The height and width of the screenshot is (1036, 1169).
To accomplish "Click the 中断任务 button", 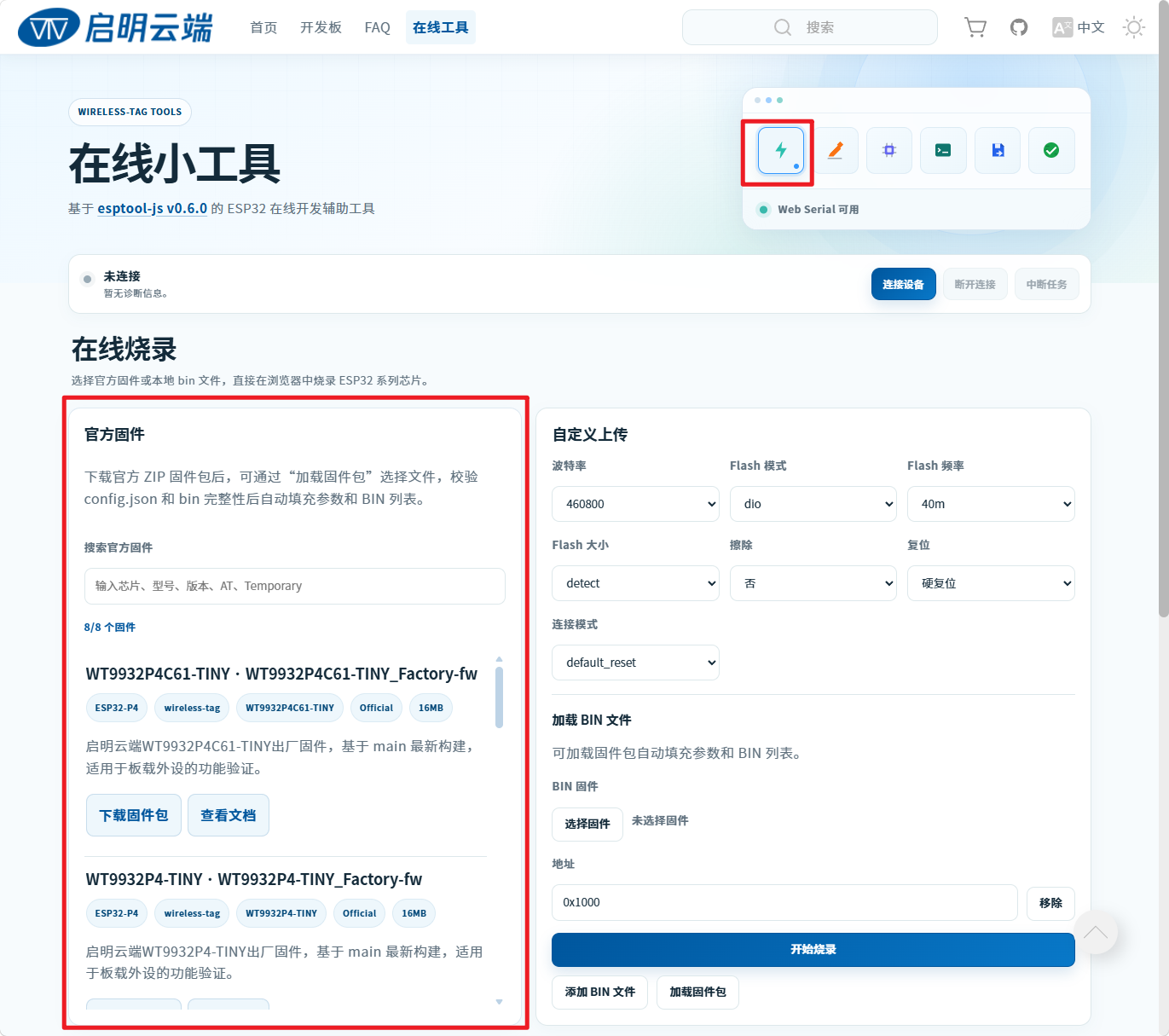I will click(x=1046, y=284).
